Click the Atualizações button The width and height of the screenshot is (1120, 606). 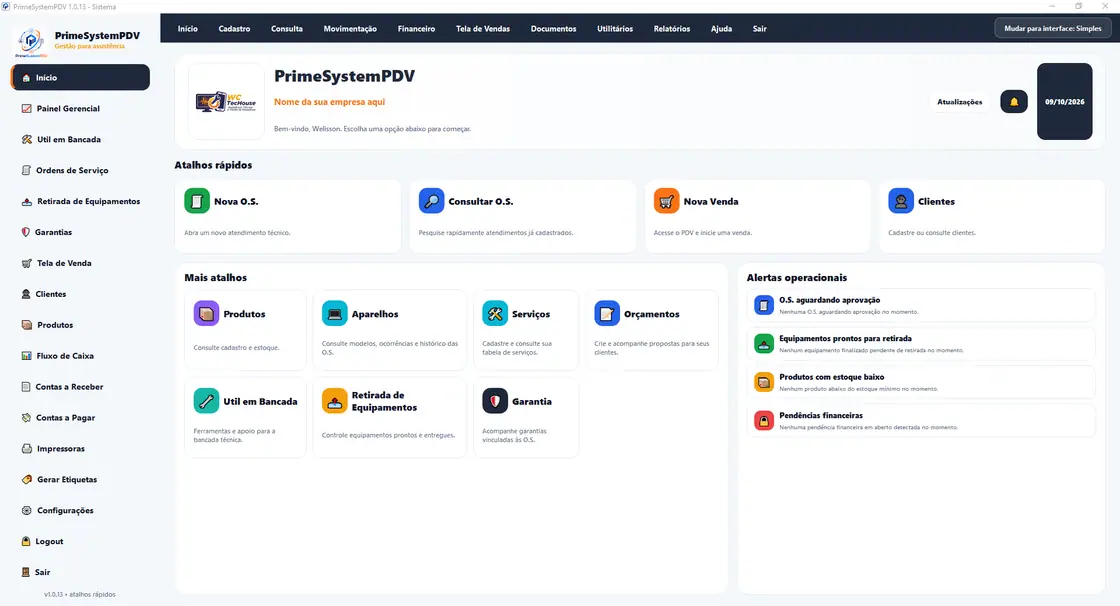[x=959, y=101]
